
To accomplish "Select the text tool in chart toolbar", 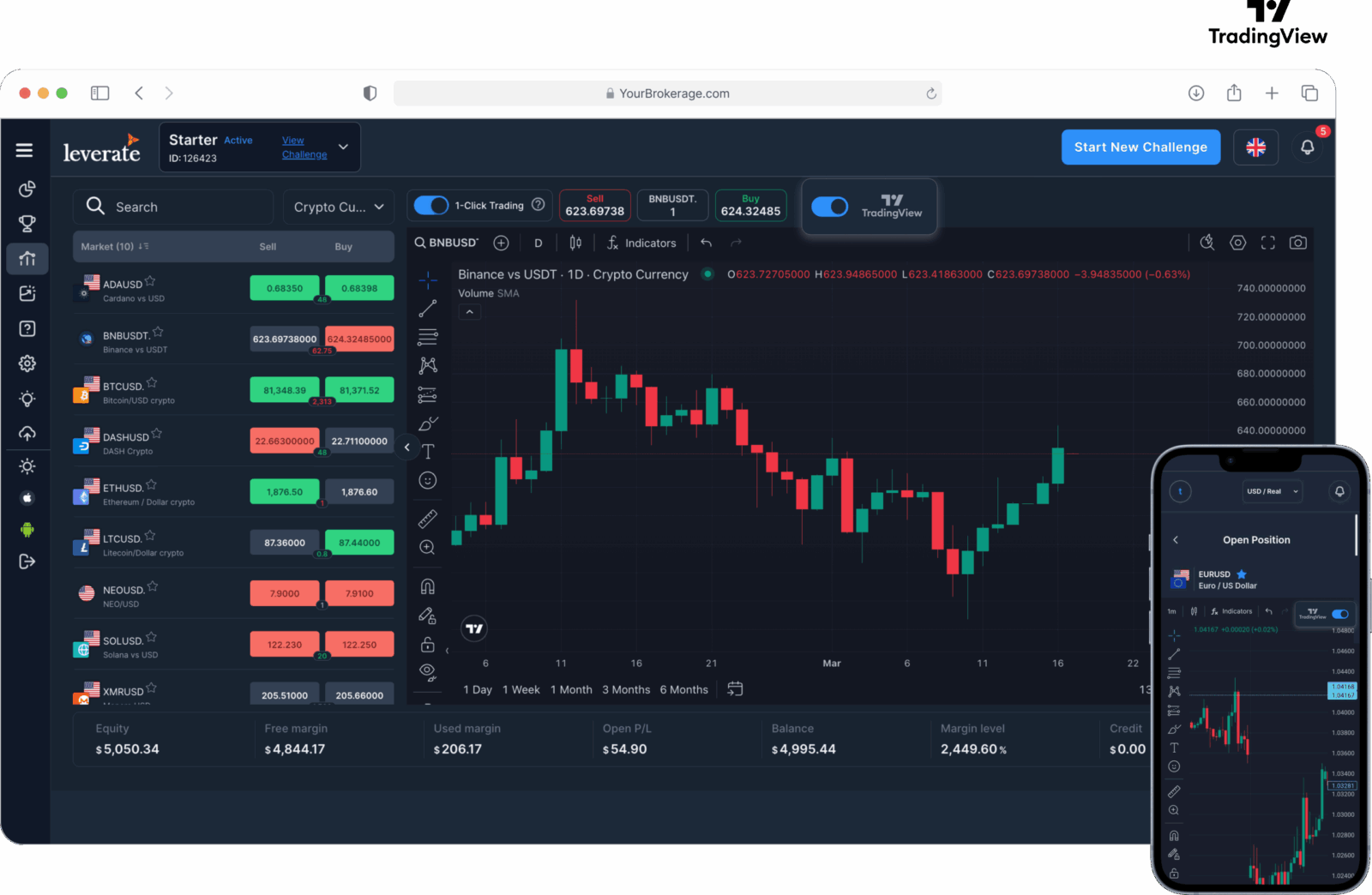I will (428, 452).
